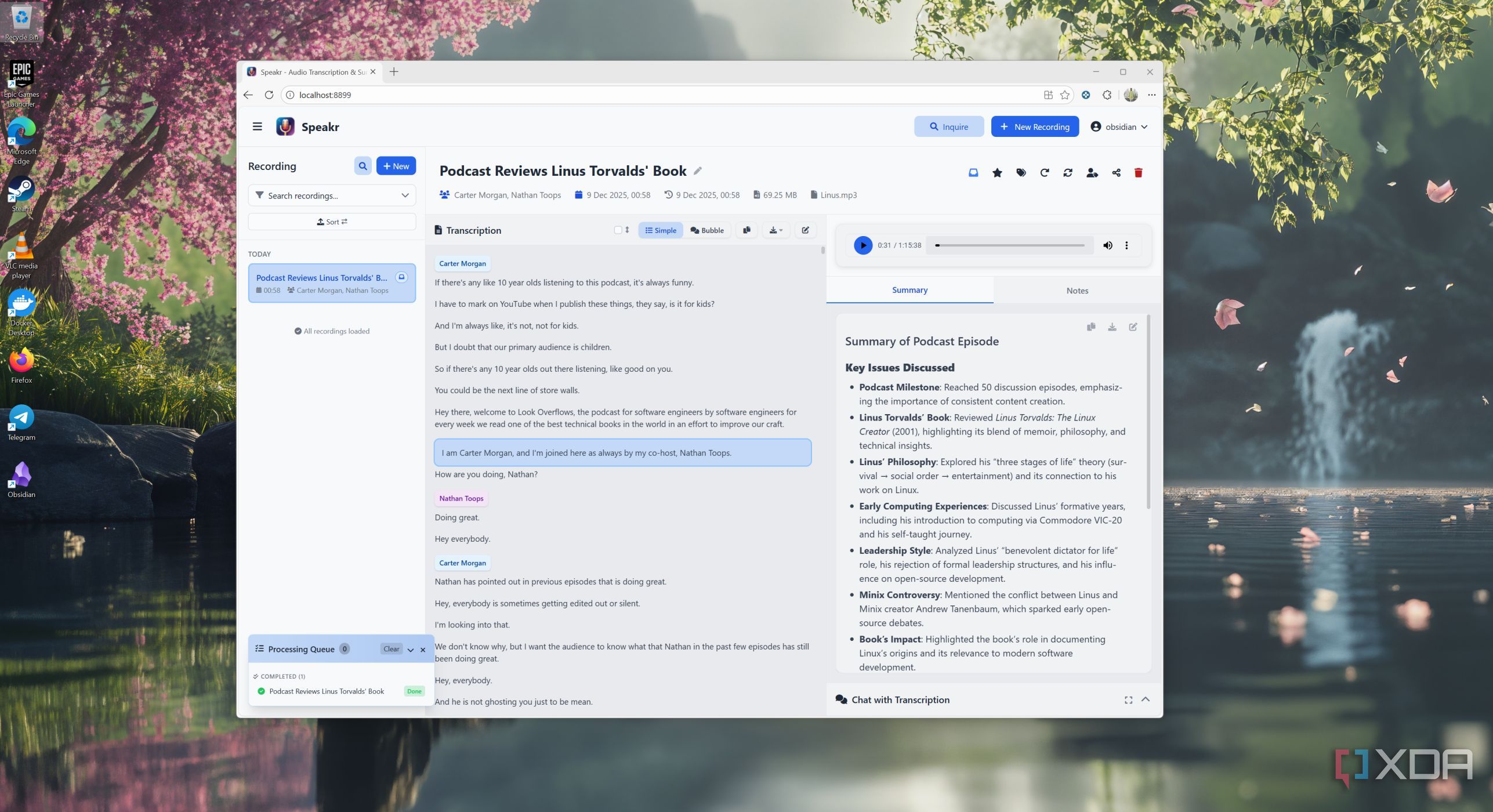Click the Nathan Toops speaker label
Viewport: 1493px width, 812px height.
[461, 498]
